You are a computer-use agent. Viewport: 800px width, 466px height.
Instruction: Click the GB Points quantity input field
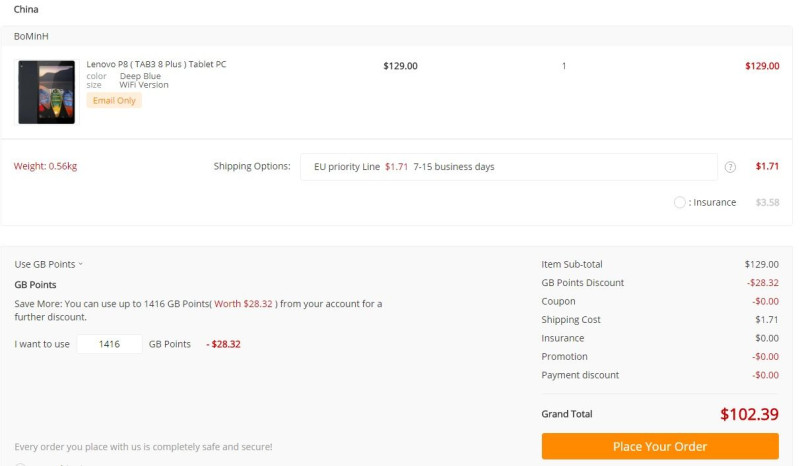click(x=110, y=344)
